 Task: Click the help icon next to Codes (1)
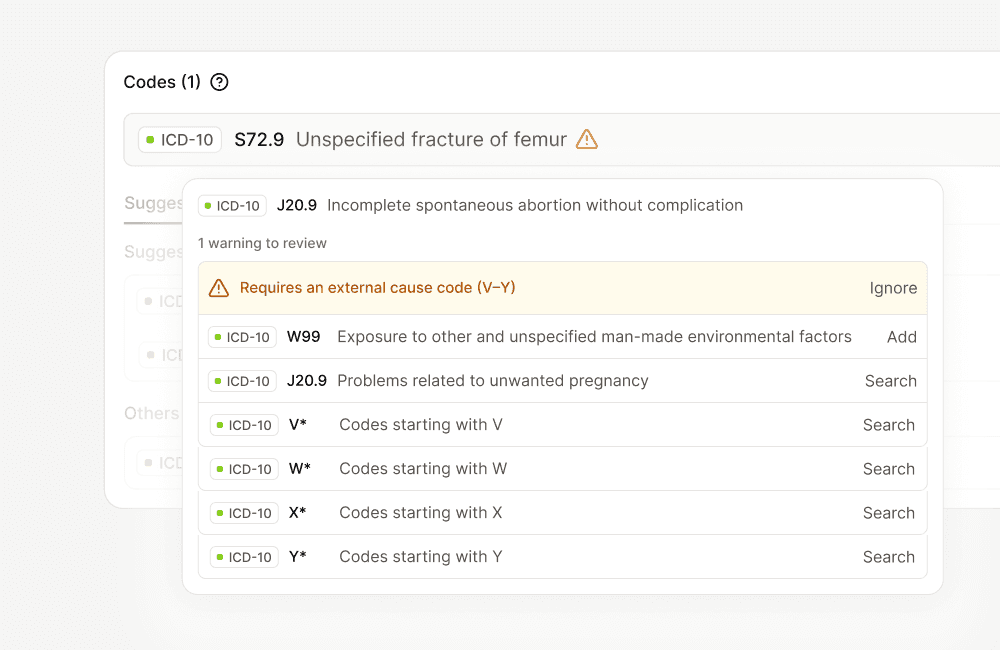coord(220,82)
